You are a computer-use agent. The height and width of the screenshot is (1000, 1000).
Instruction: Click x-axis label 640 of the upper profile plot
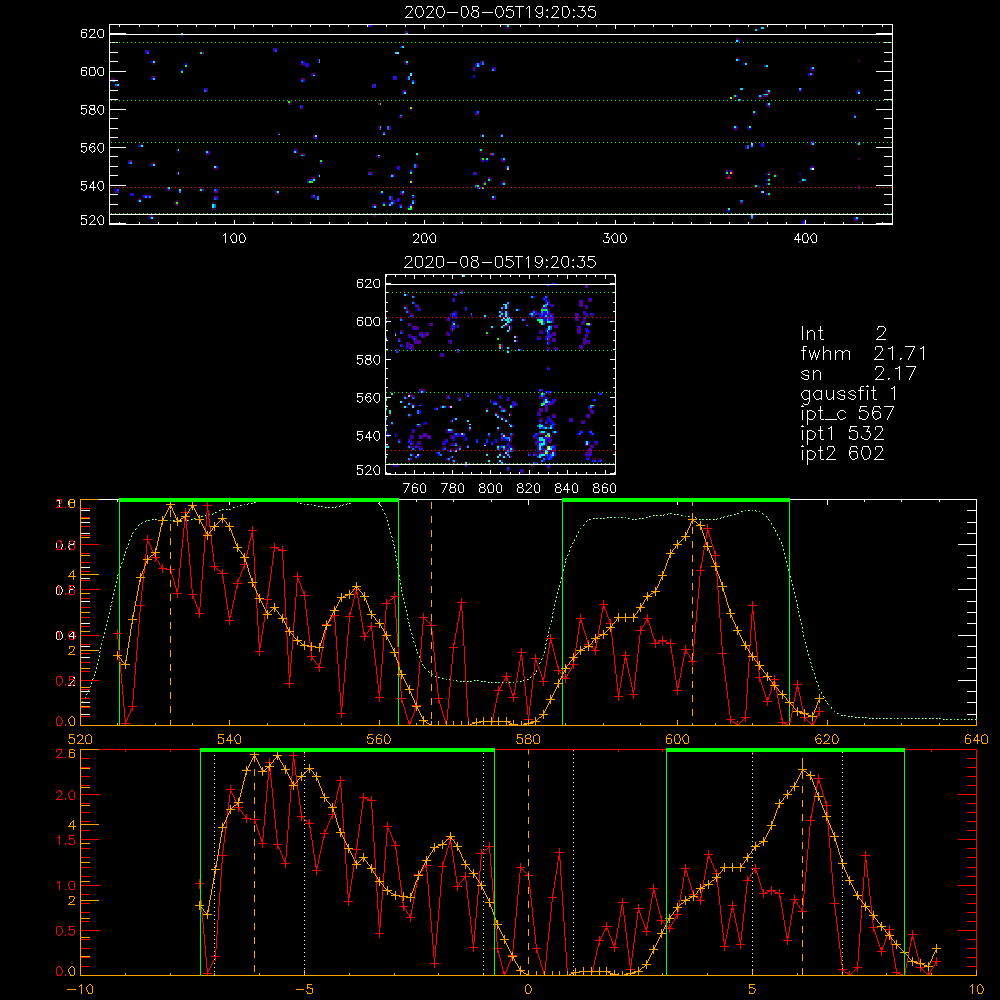click(976, 739)
